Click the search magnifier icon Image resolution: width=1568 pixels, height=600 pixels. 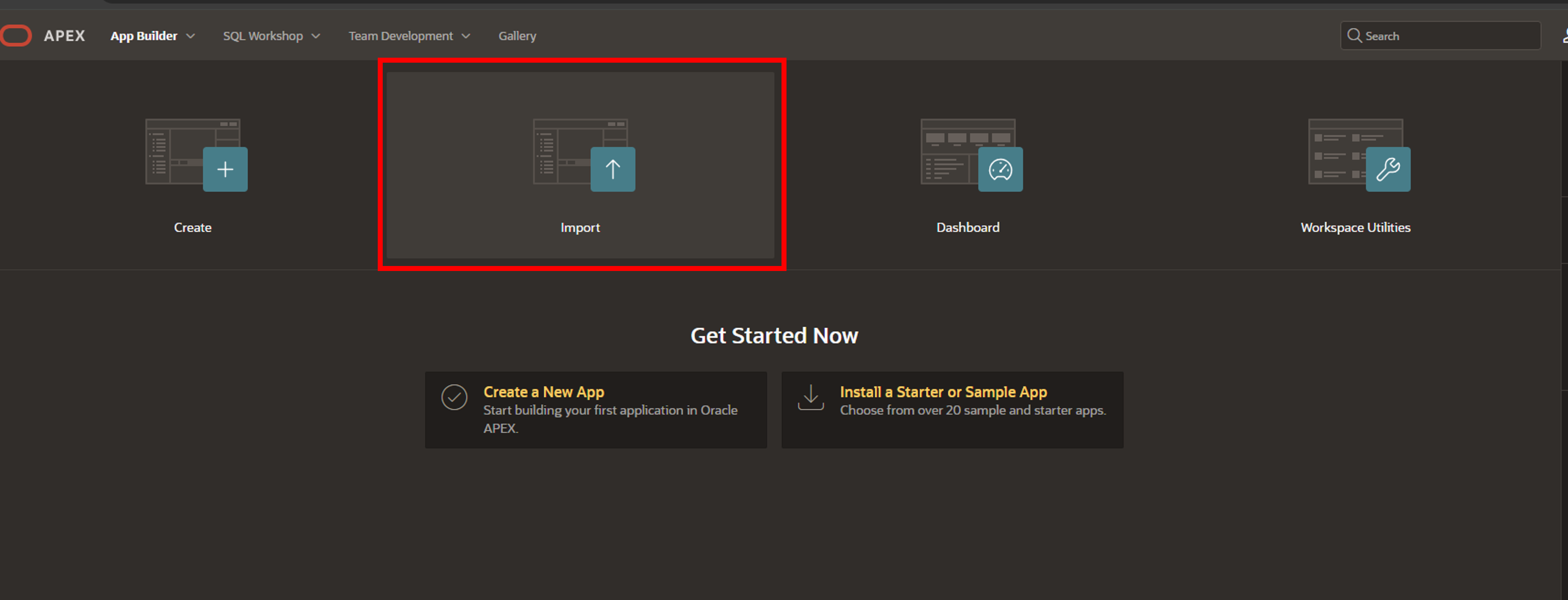[x=1354, y=36]
